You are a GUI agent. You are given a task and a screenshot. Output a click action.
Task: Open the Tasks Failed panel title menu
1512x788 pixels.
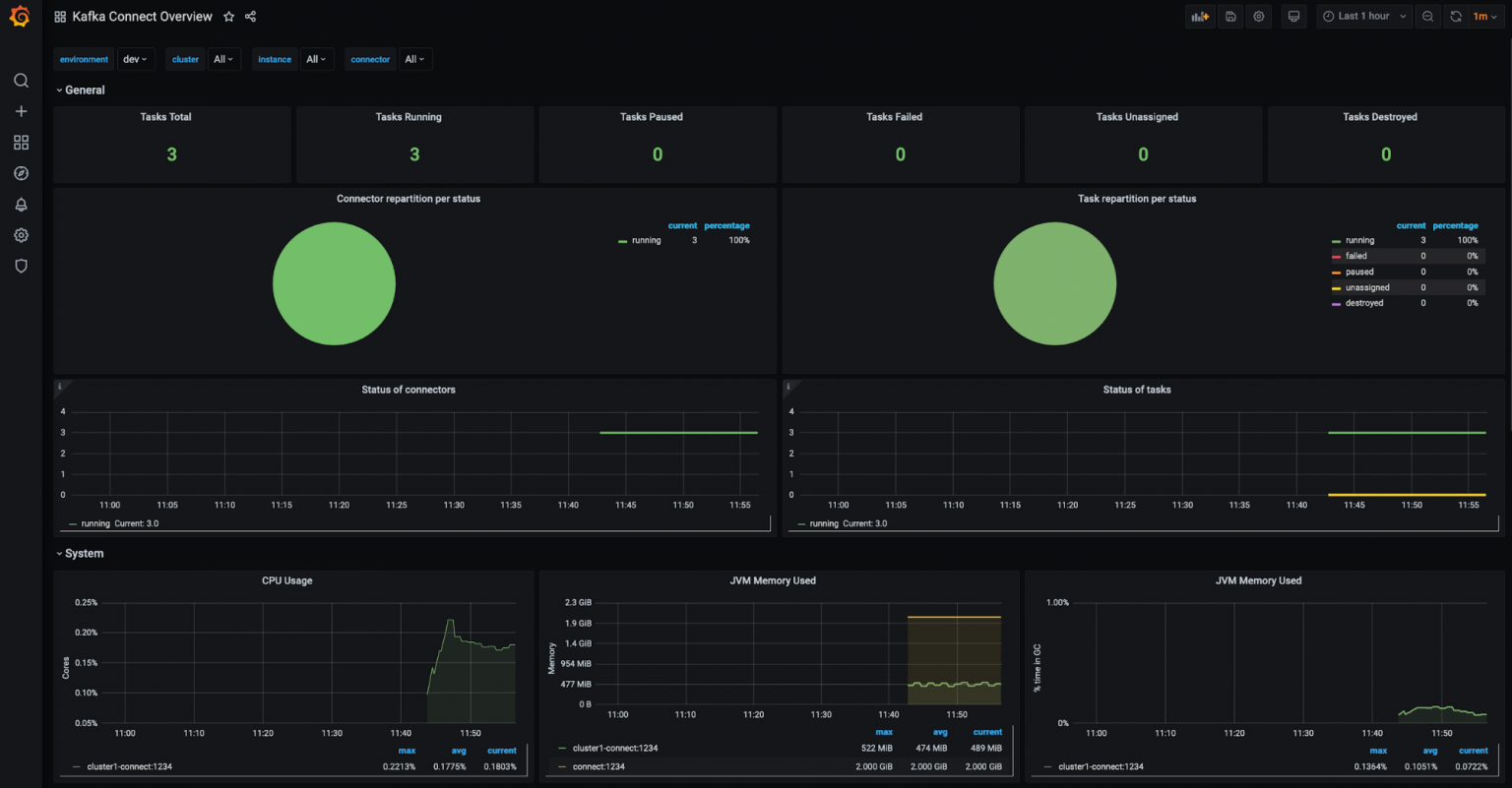click(x=894, y=117)
